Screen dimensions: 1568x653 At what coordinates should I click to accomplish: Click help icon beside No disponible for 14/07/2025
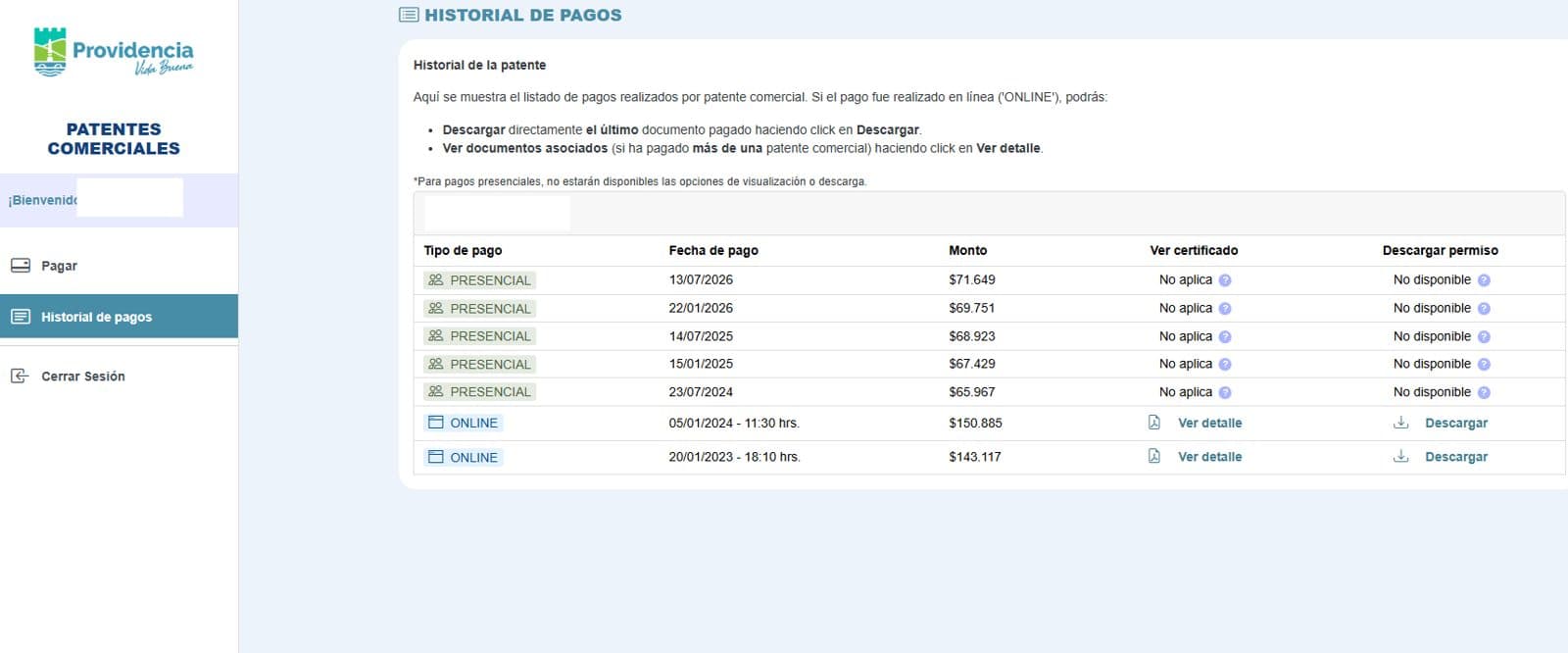tap(1484, 337)
